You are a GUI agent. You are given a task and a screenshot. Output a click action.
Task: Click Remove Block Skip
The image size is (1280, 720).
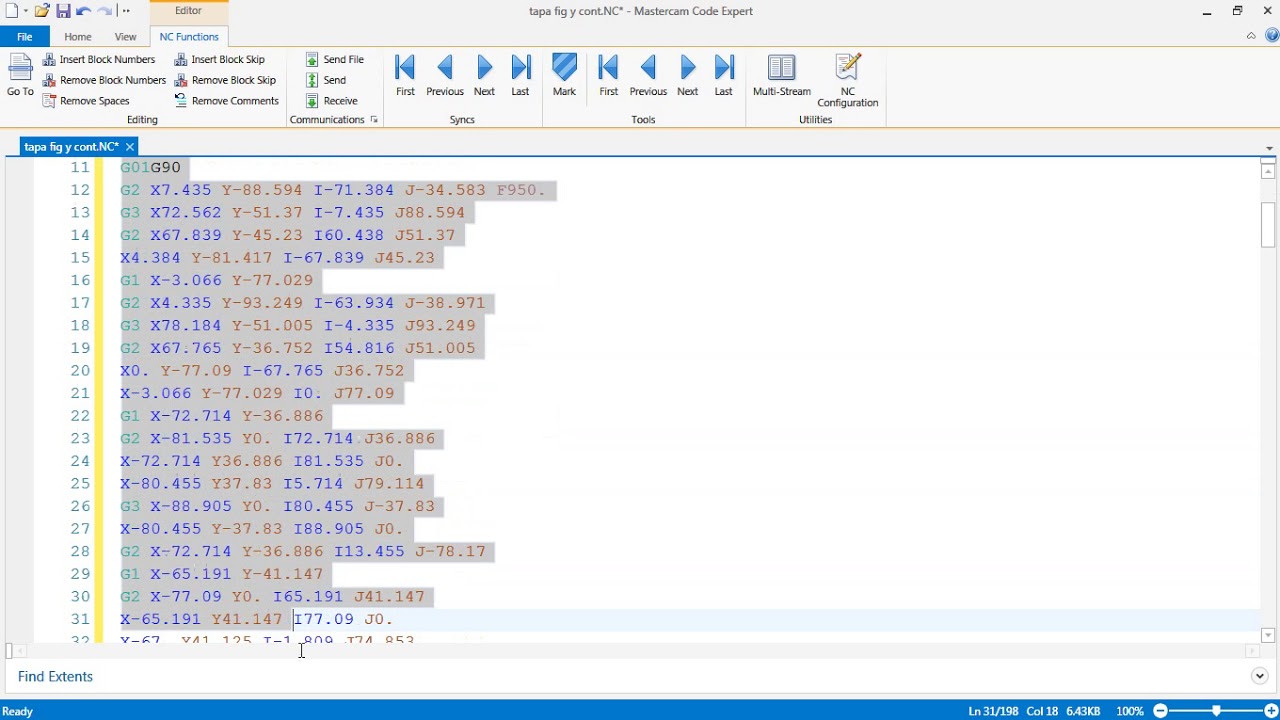point(225,80)
